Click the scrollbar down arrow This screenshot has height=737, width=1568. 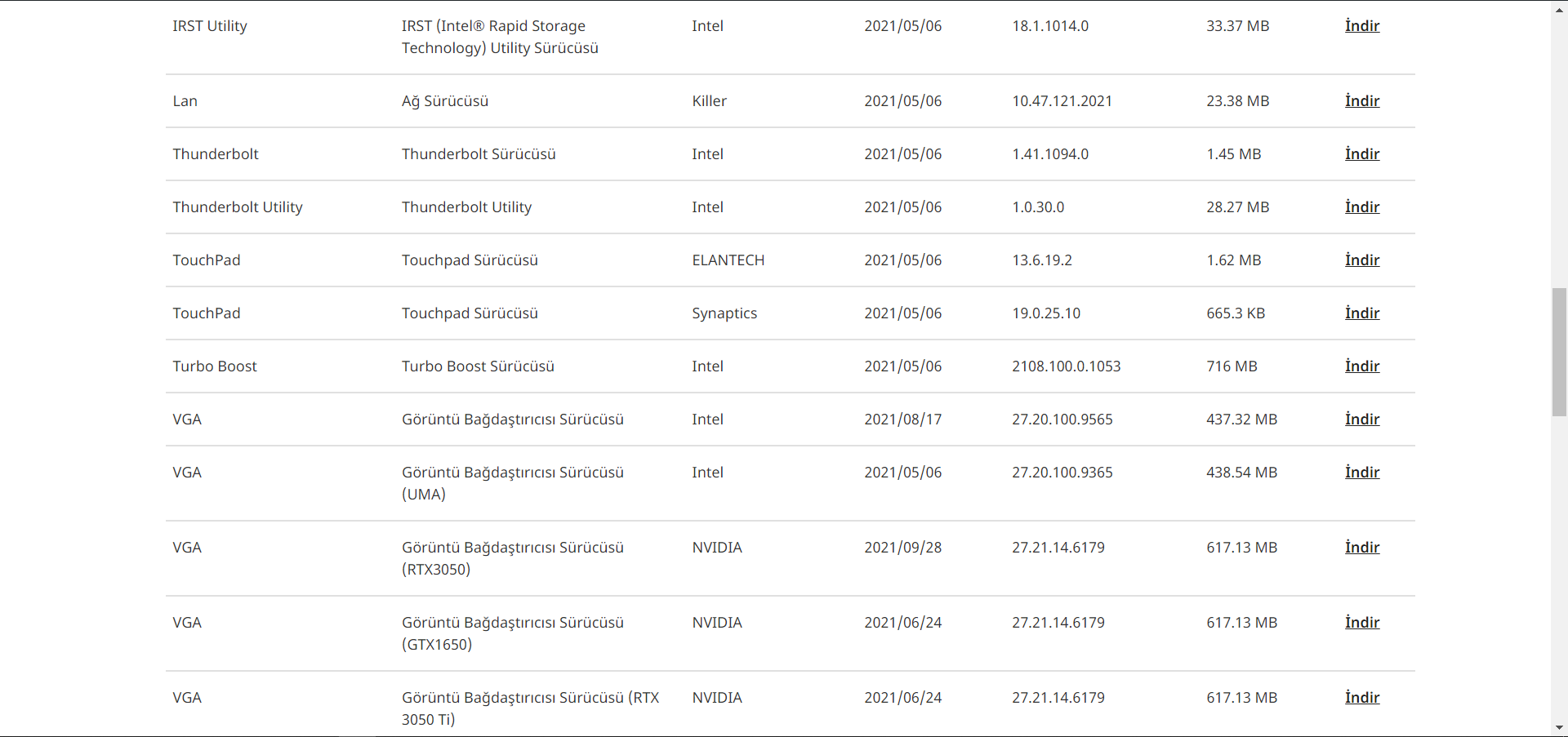coord(1559,728)
